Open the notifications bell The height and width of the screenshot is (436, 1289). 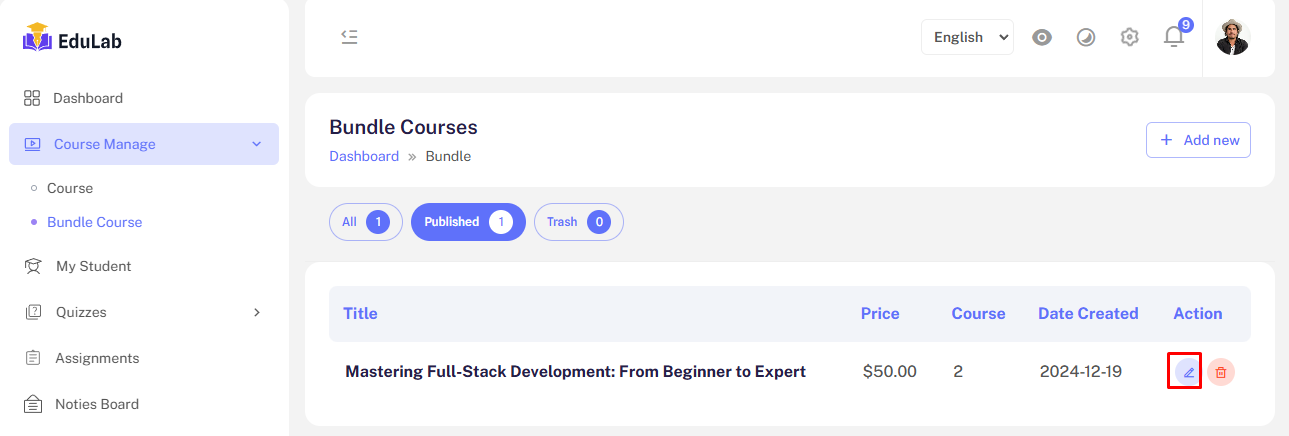click(1174, 37)
